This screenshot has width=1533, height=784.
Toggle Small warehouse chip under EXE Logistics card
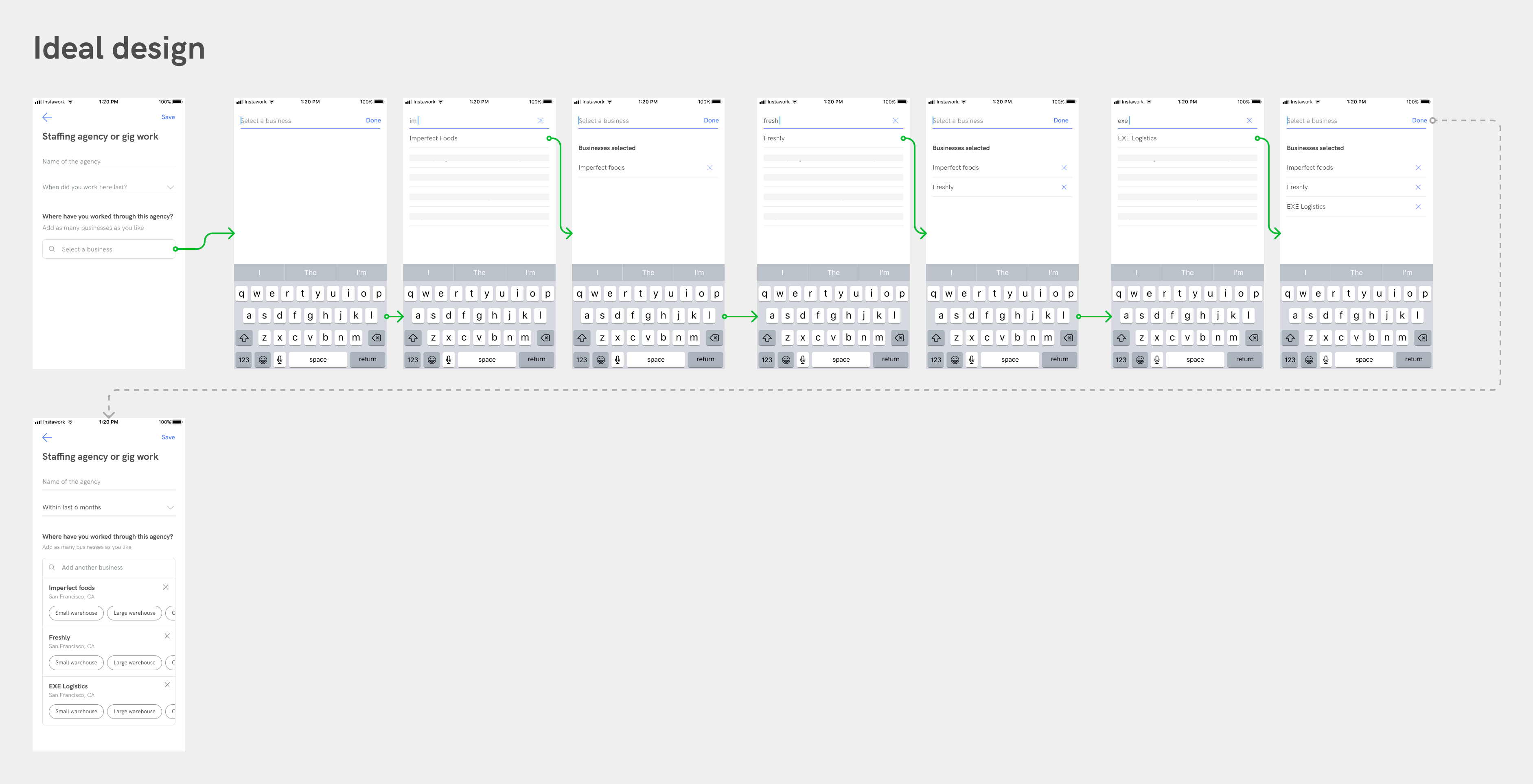(76, 712)
